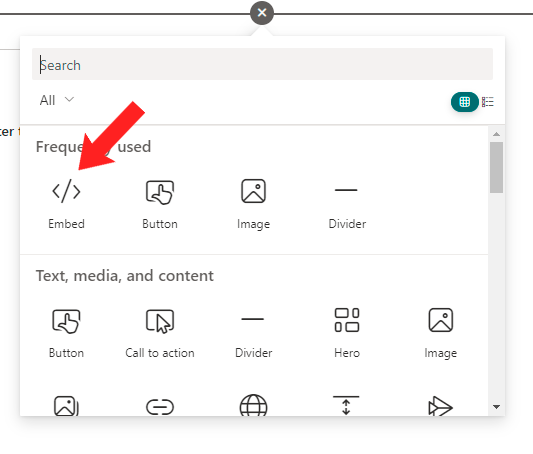Switch to list view
This screenshot has height=454, width=533.
488,102
